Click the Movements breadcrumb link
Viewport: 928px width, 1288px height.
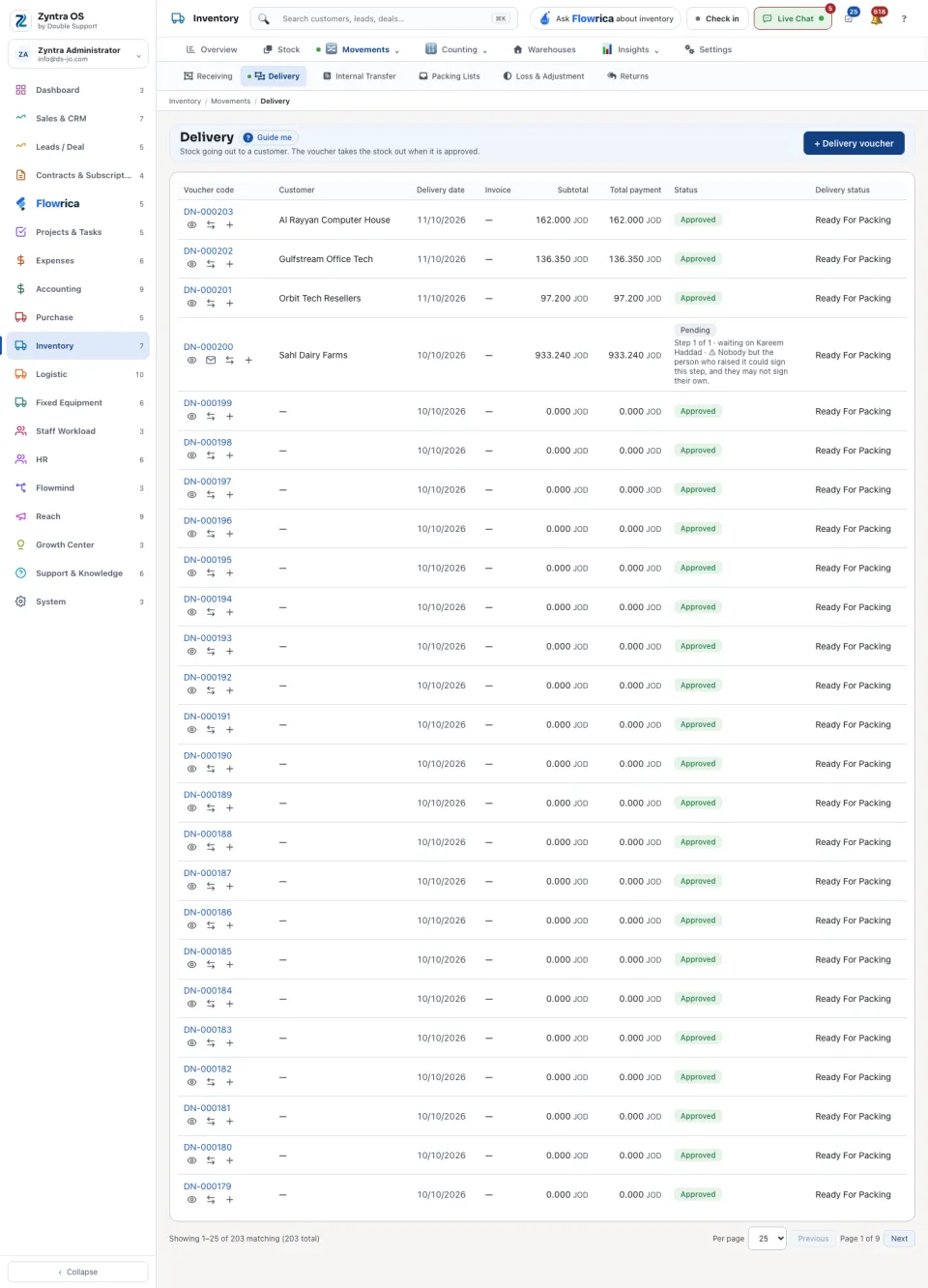click(230, 101)
